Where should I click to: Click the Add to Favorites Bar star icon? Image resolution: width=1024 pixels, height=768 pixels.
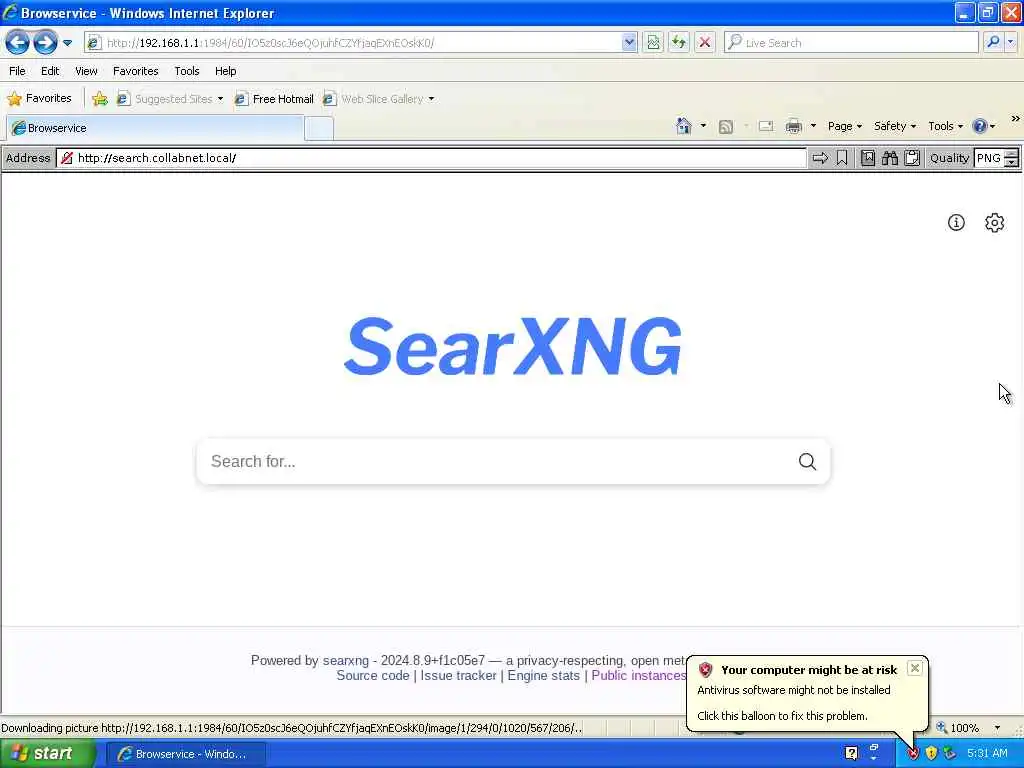pyautogui.click(x=100, y=99)
